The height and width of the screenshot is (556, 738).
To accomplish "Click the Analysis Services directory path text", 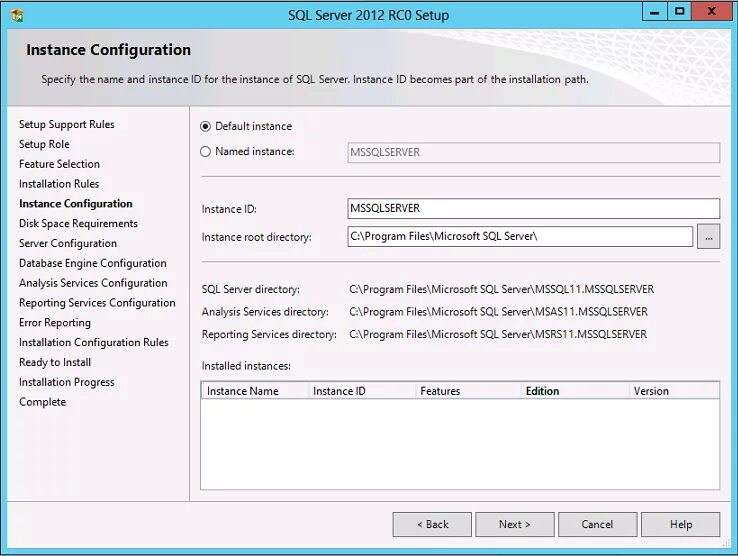I will pyautogui.click(x=498, y=312).
